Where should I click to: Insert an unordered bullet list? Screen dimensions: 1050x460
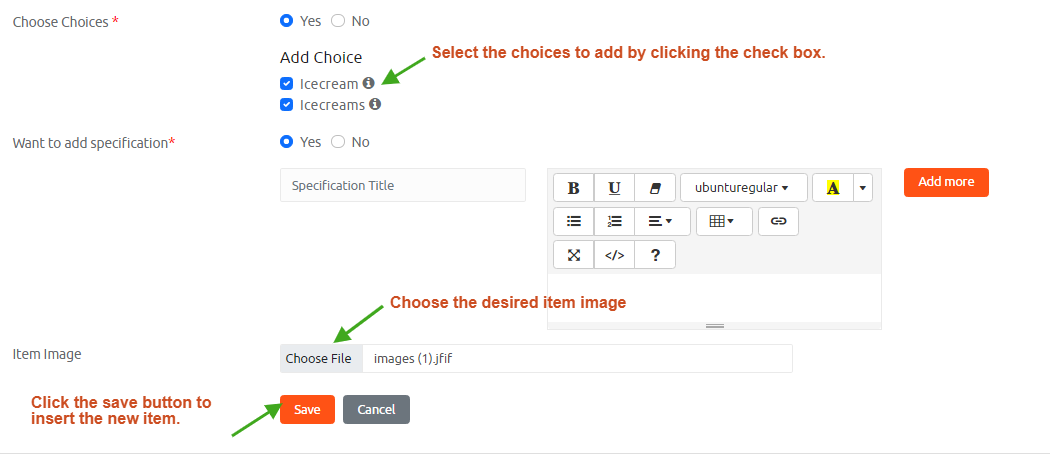[x=573, y=221]
